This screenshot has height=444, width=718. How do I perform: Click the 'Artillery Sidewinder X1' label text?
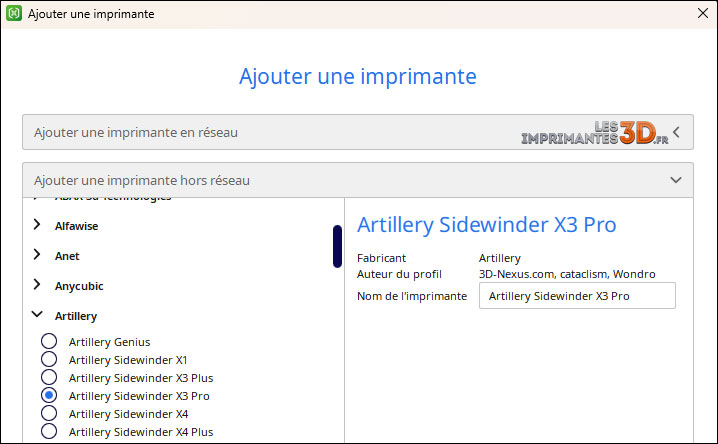128,360
